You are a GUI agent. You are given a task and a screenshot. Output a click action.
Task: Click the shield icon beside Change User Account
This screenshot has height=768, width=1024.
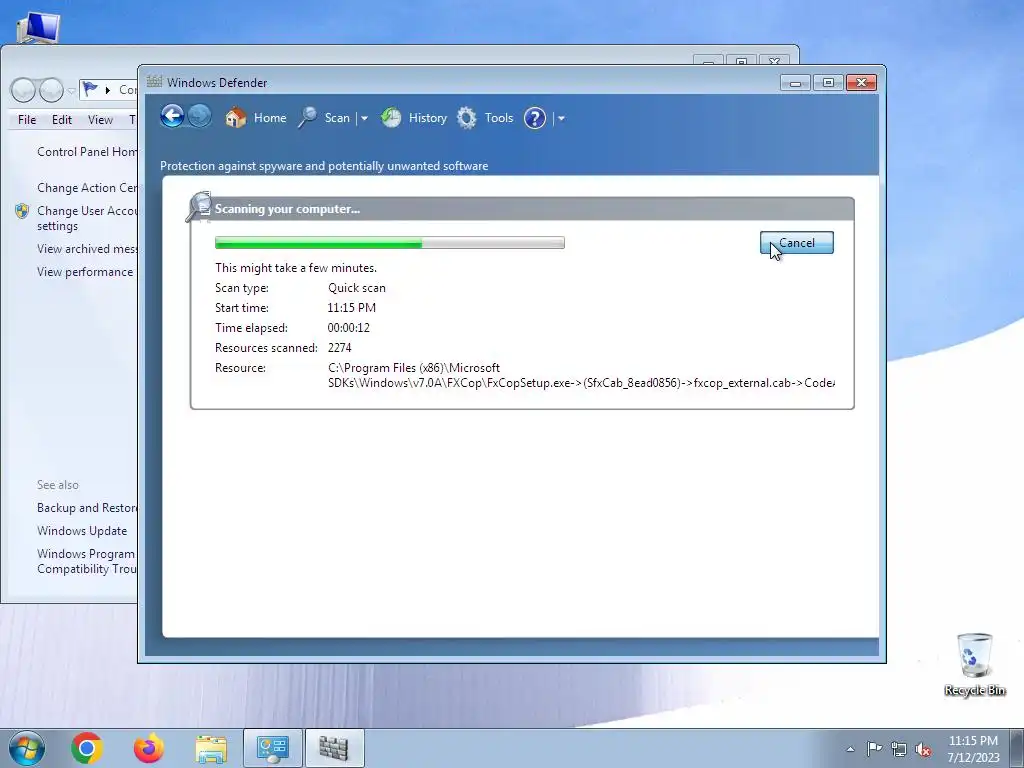(x=22, y=211)
